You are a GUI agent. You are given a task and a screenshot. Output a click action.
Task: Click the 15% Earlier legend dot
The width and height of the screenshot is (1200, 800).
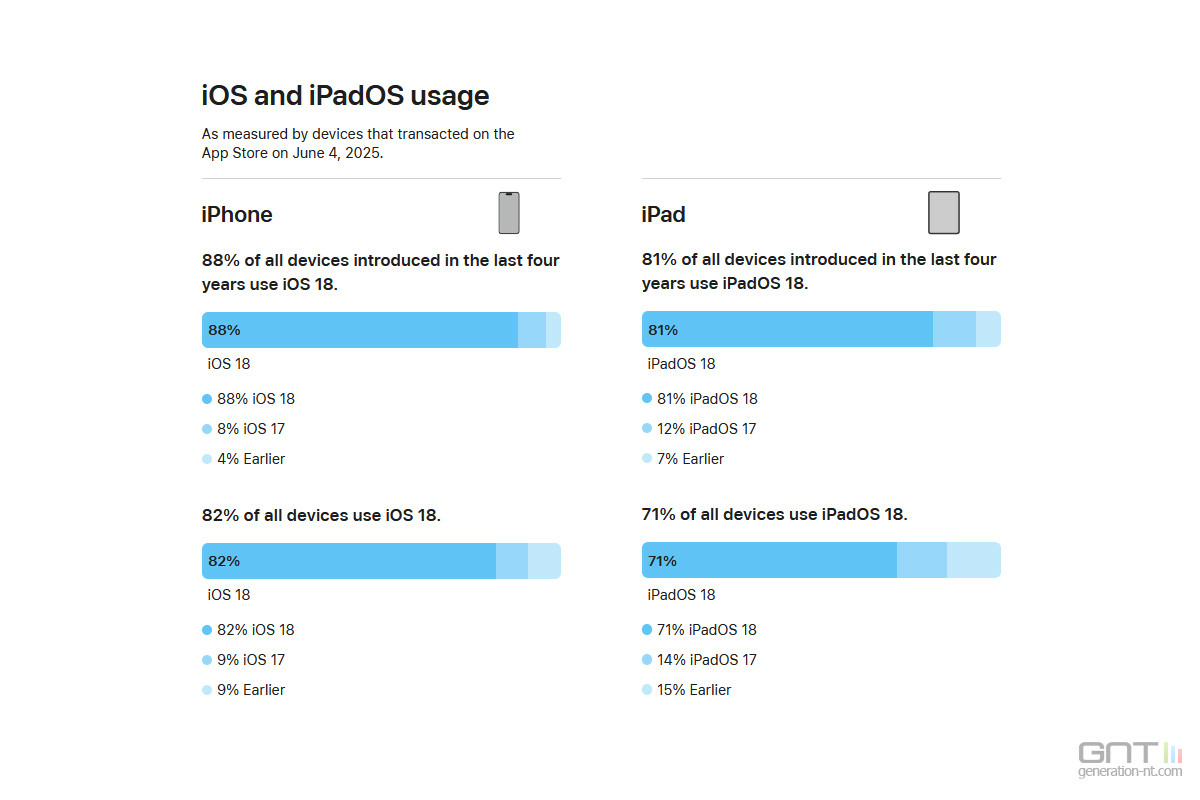[647, 690]
